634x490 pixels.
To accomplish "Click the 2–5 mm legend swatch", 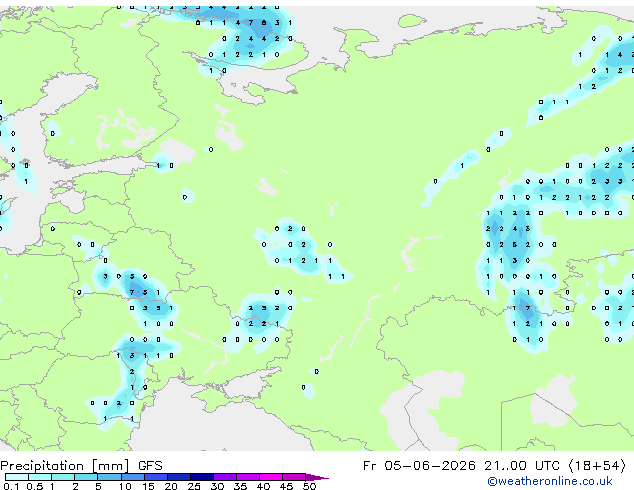I will pos(86,477).
